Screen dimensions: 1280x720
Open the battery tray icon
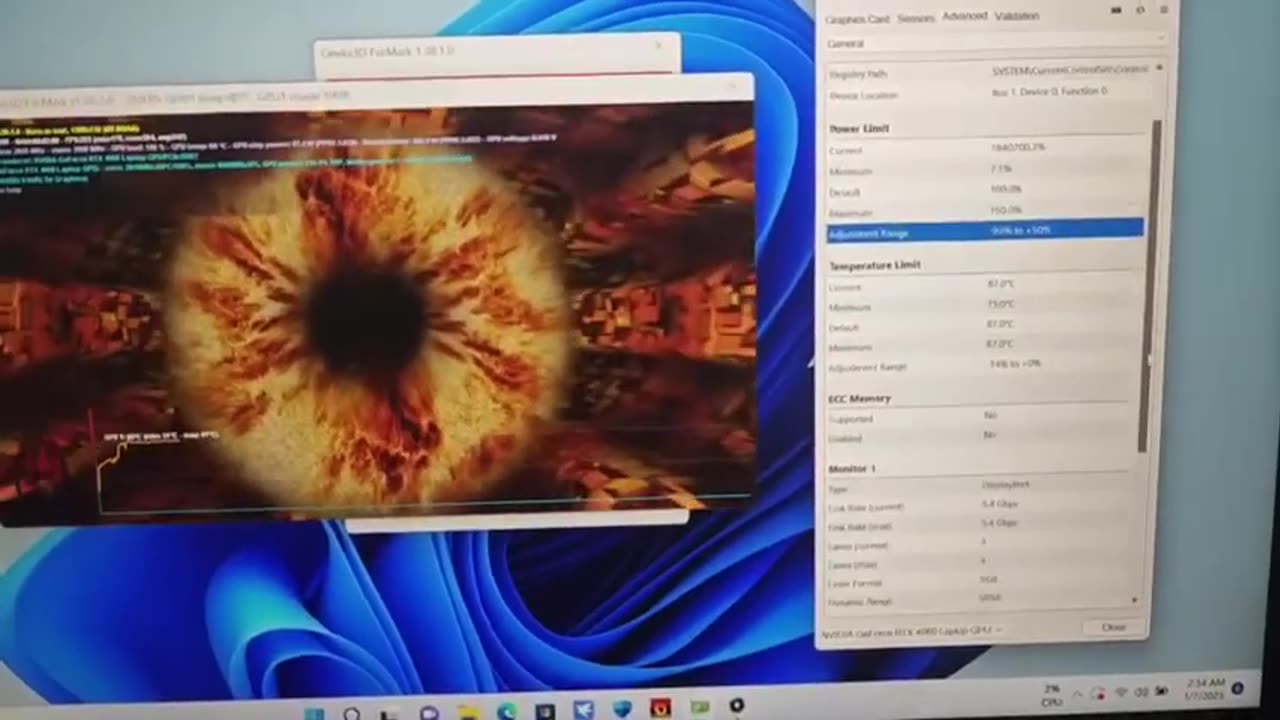[x=1161, y=690]
